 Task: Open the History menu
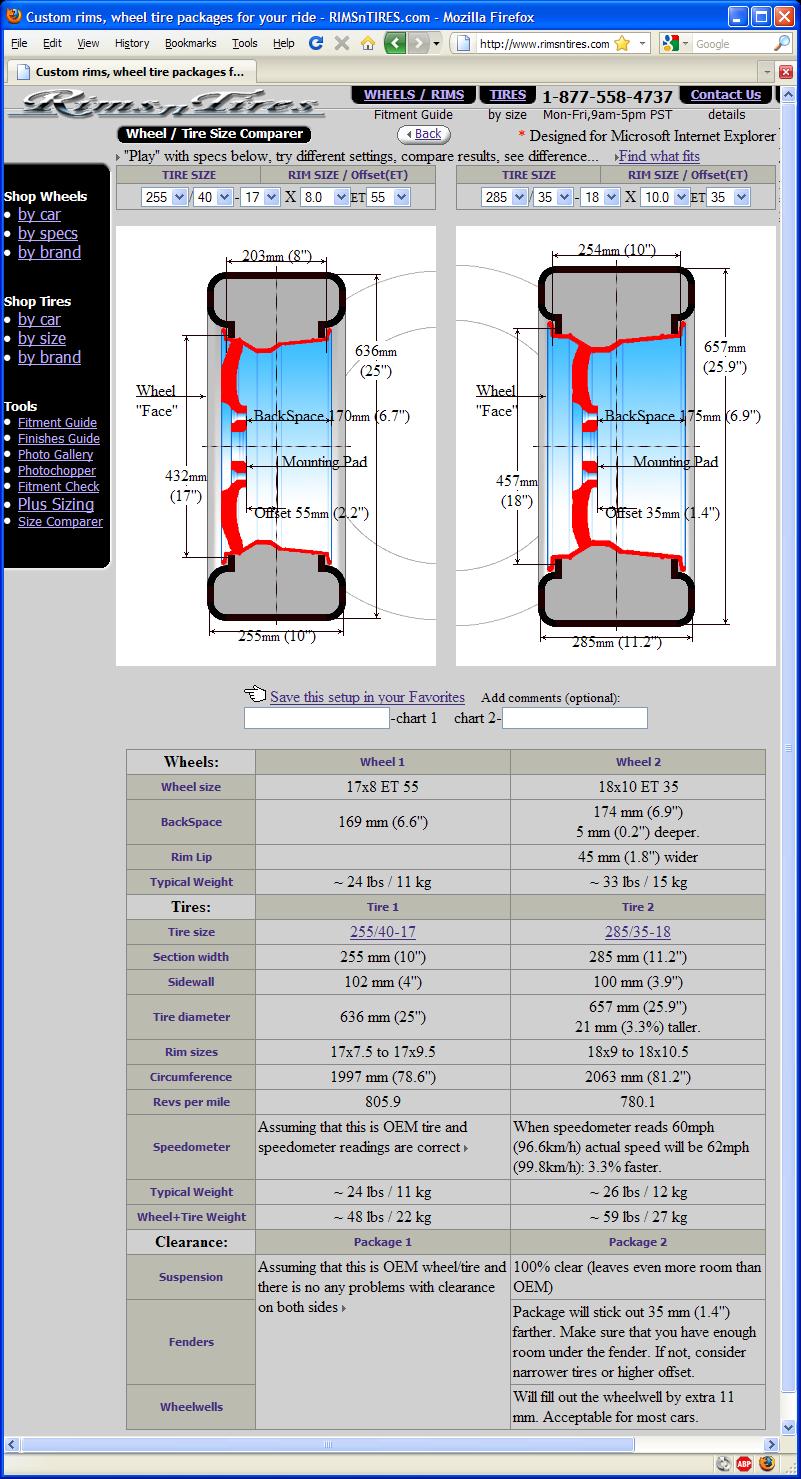coord(131,43)
